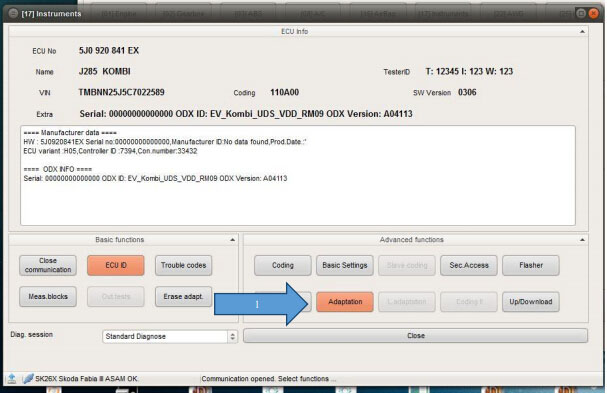Click TesterID value T: 12345 I: 123 W: 123

coord(469,72)
